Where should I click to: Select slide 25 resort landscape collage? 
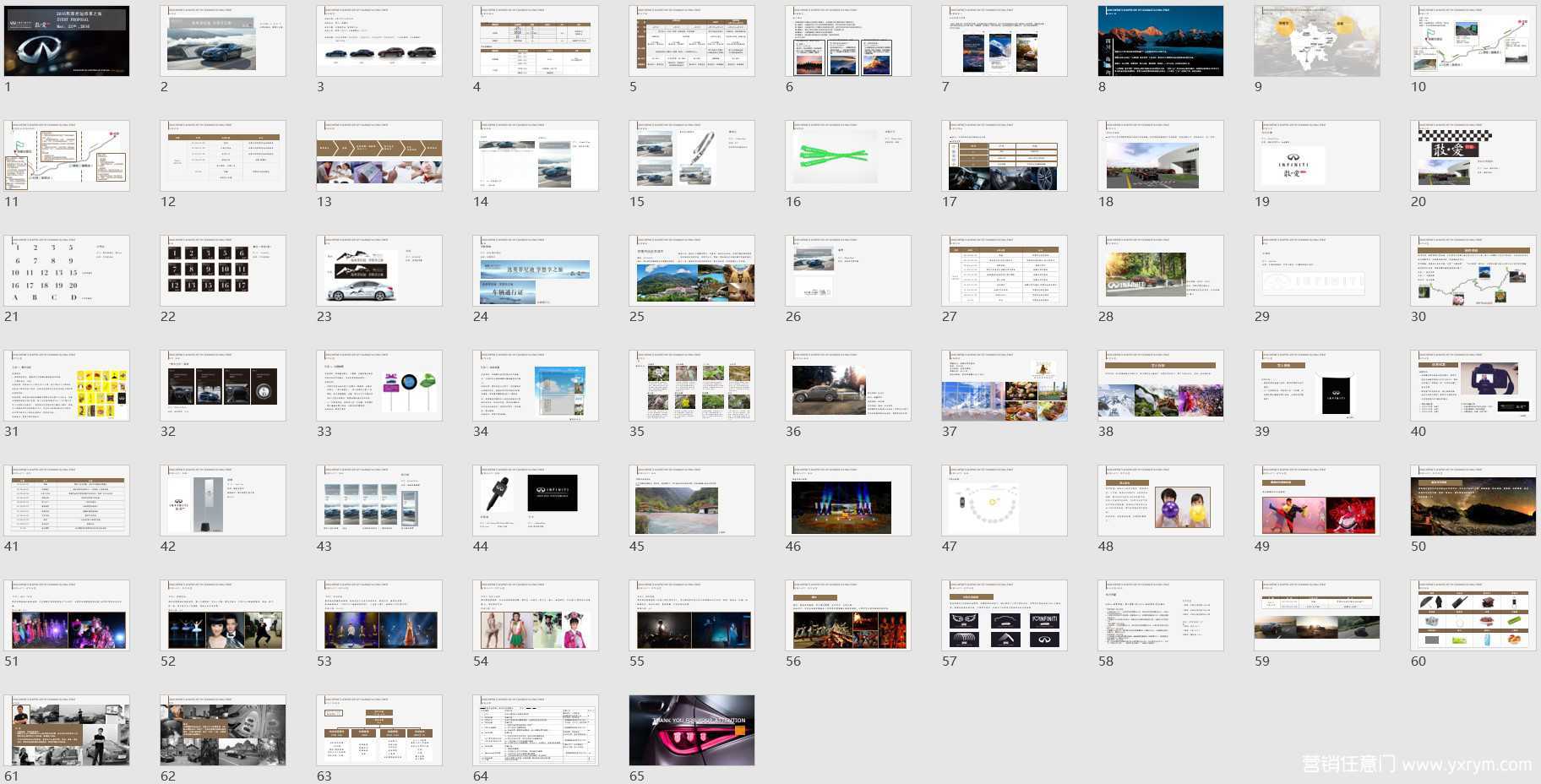[692, 271]
